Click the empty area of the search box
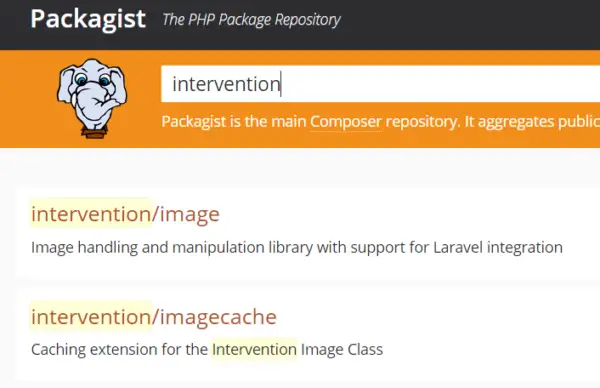This screenshot has width=600, height=388. click(440, 84)
